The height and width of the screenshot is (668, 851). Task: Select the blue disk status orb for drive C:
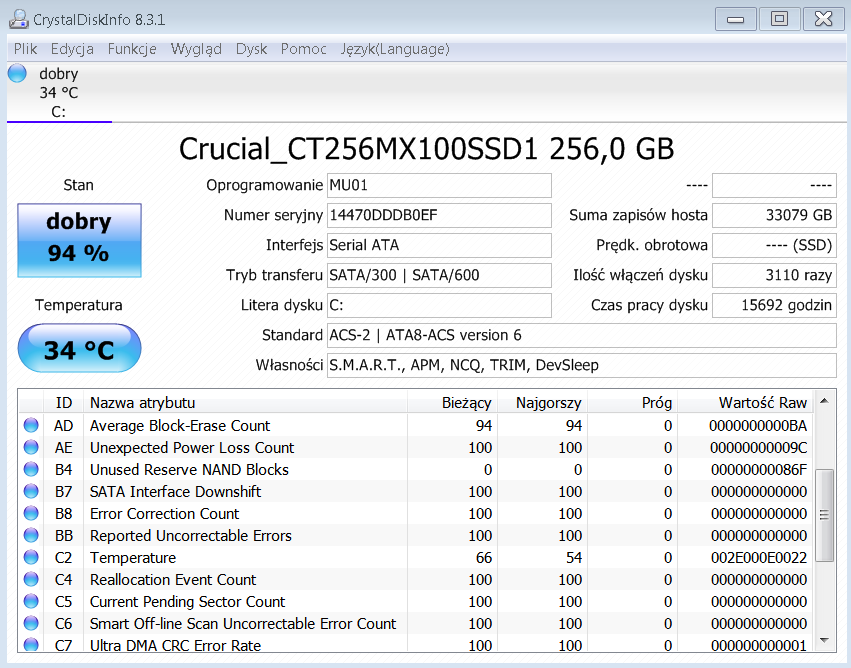coord(17,73)
